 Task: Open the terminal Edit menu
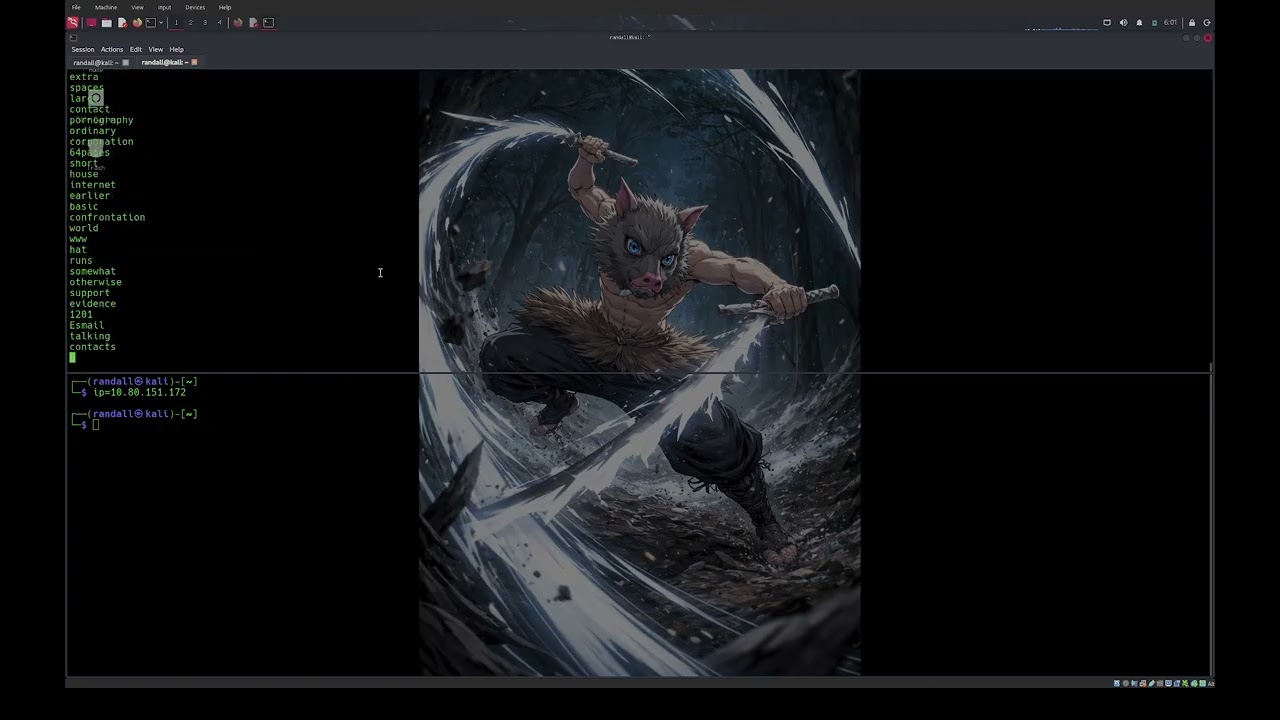(x=136, y=49)
